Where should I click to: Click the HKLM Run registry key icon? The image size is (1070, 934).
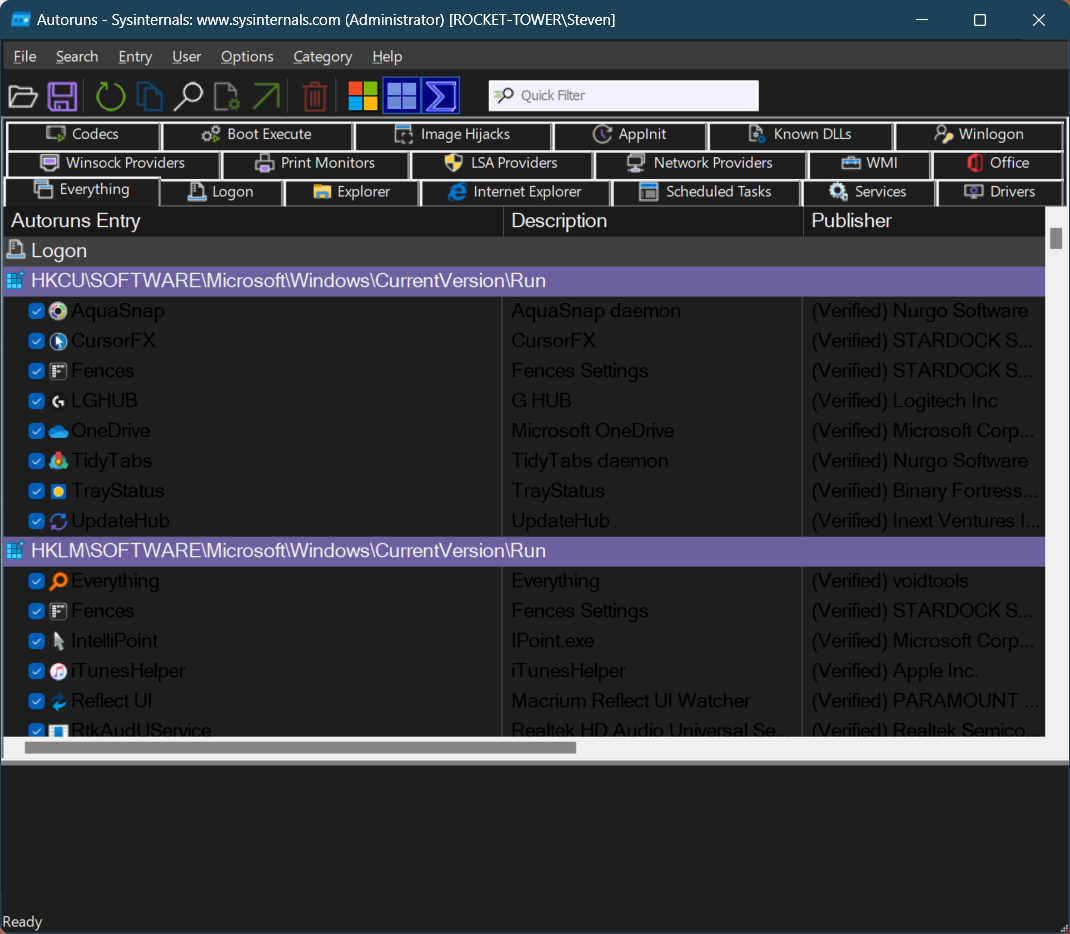click(15, 551)
